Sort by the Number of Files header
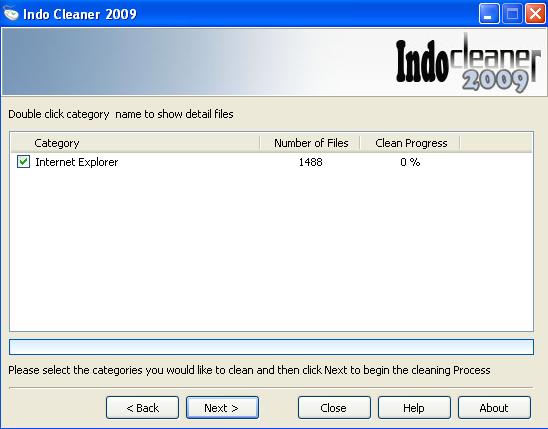 click(x=310, y=143)
